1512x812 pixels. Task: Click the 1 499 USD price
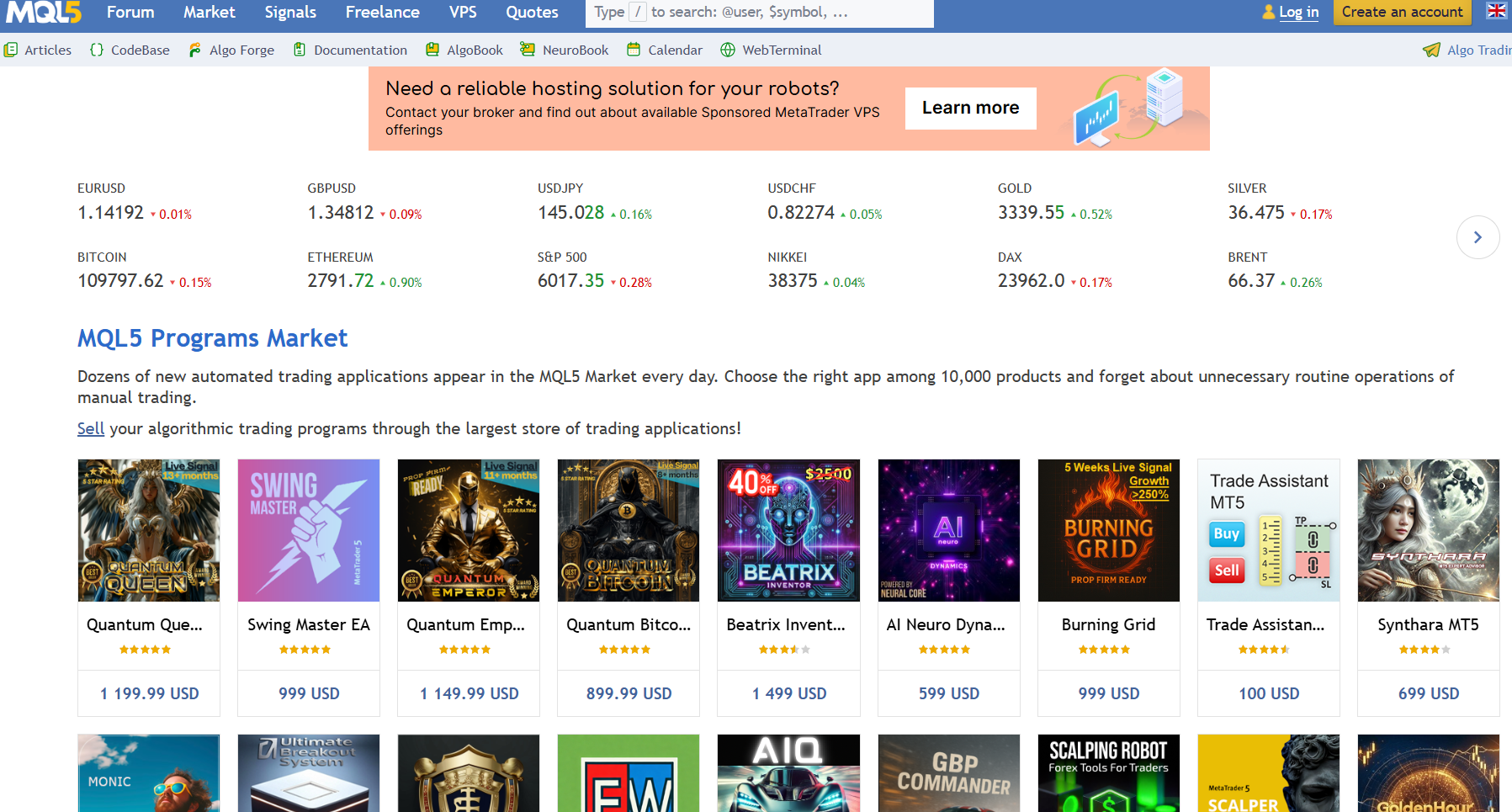(789, 693)
